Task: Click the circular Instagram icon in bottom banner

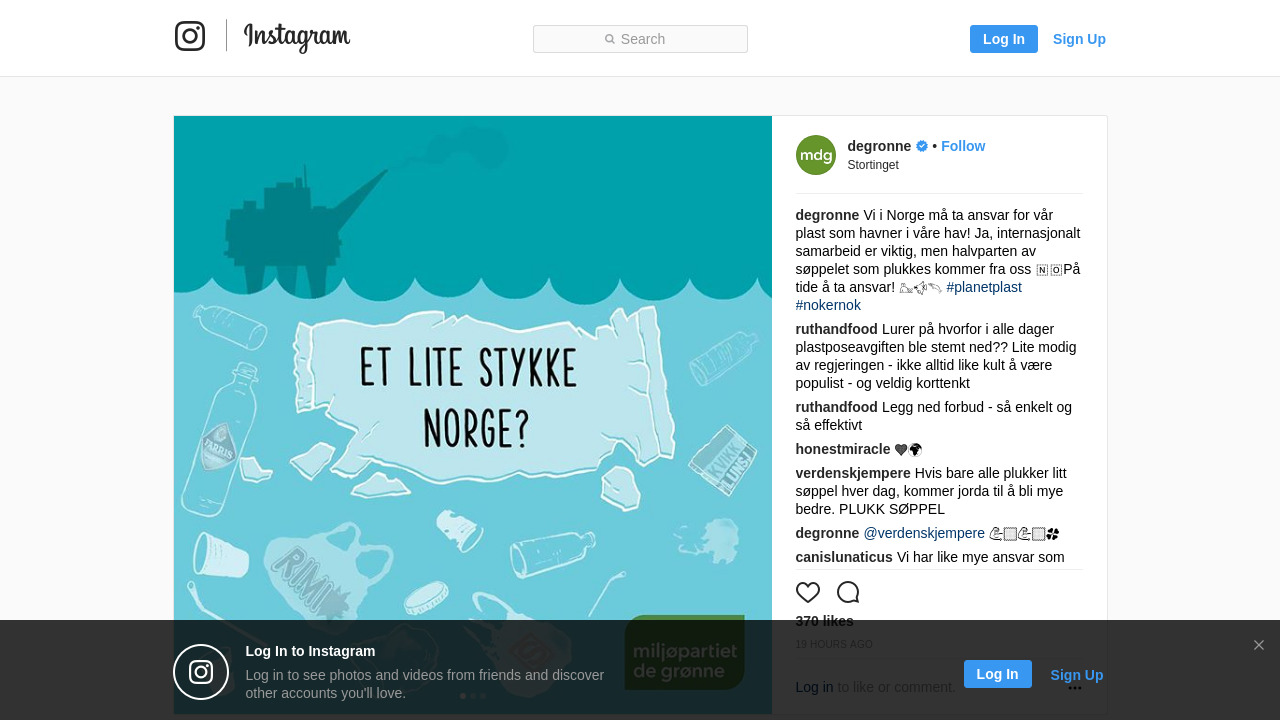Action: [x=201, y=672]
